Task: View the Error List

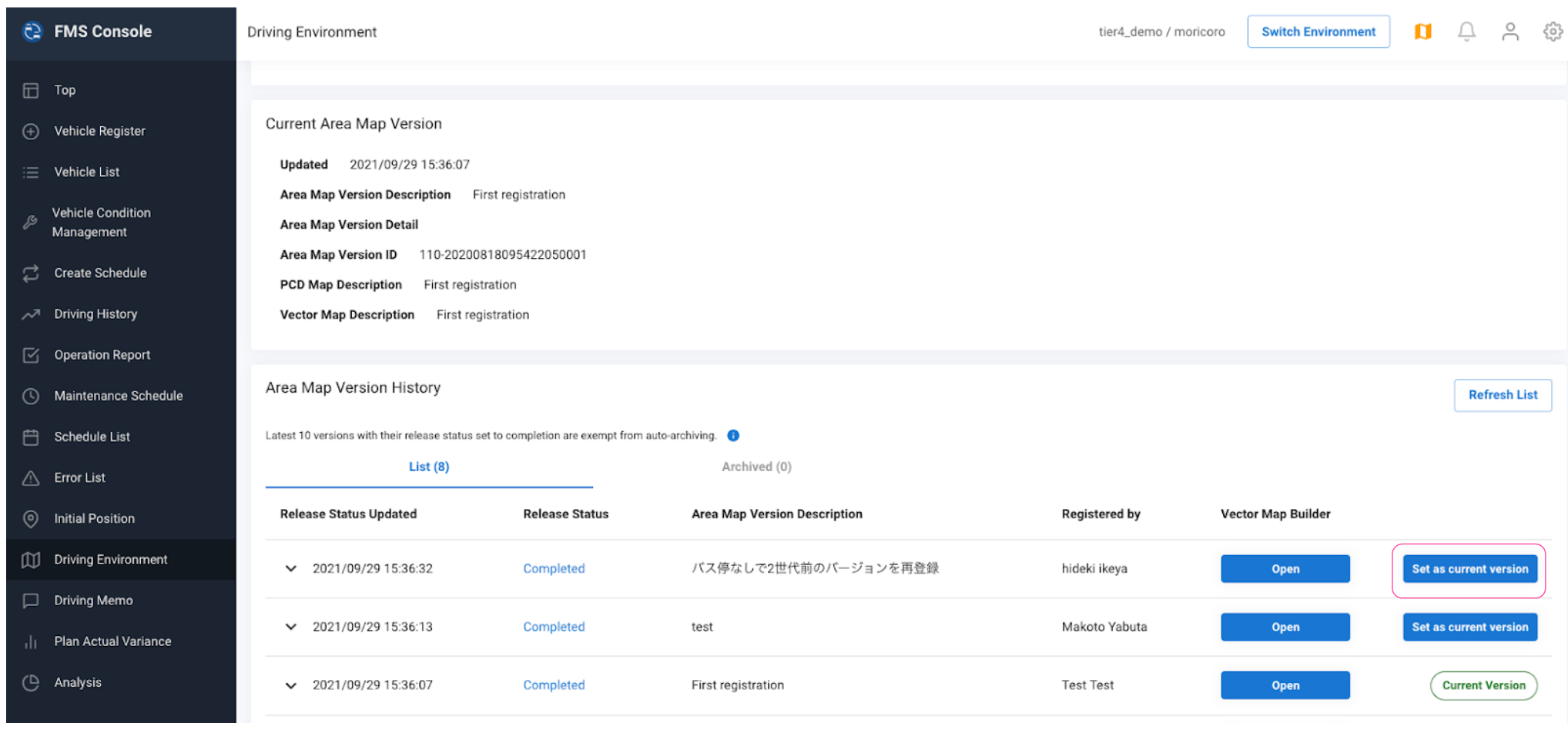Action: (x=78, y=477)
